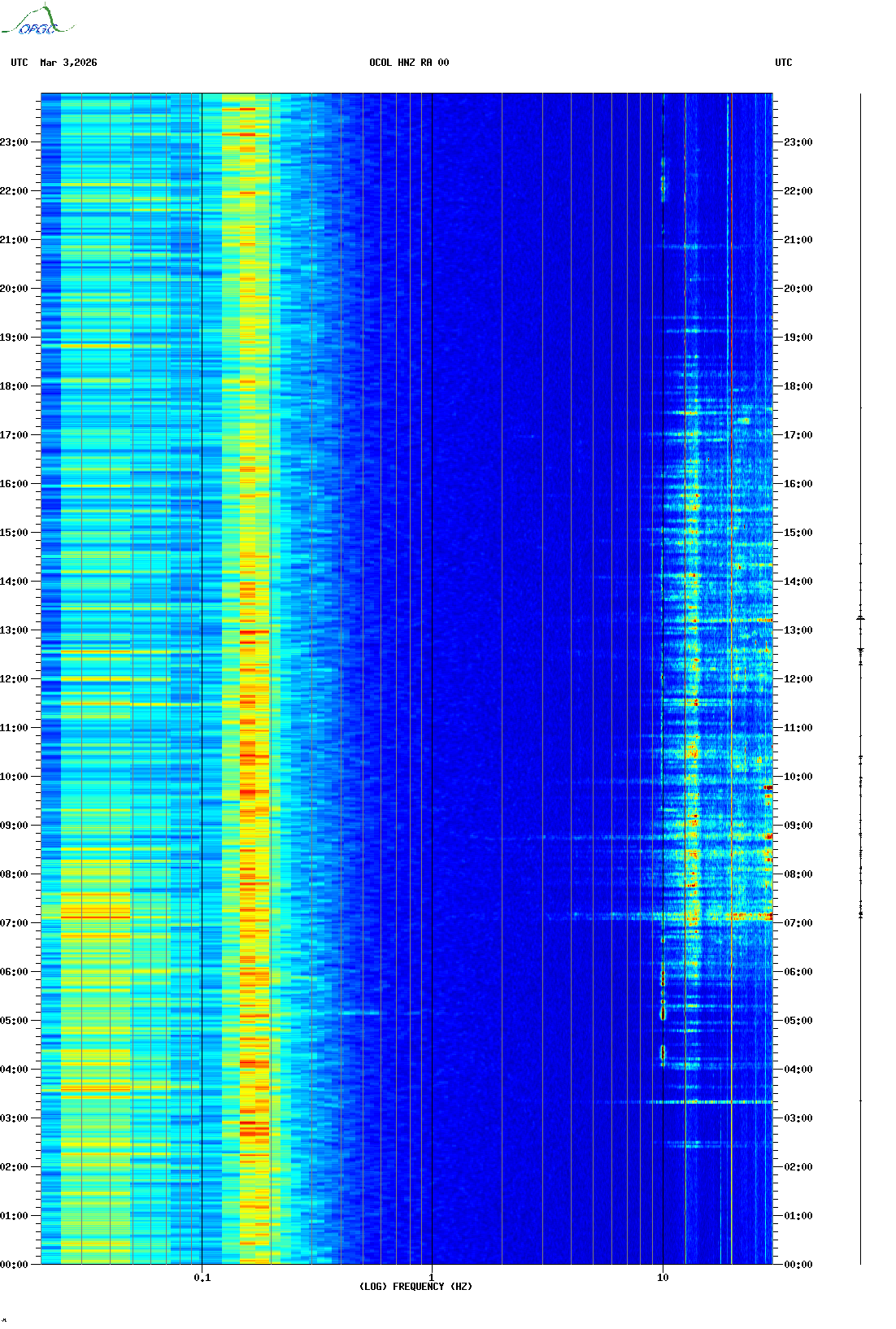The width and height of the screenshot is (896, 1329).
Task: Click the left-axis '09:00' time label
Action: point(14,826)
